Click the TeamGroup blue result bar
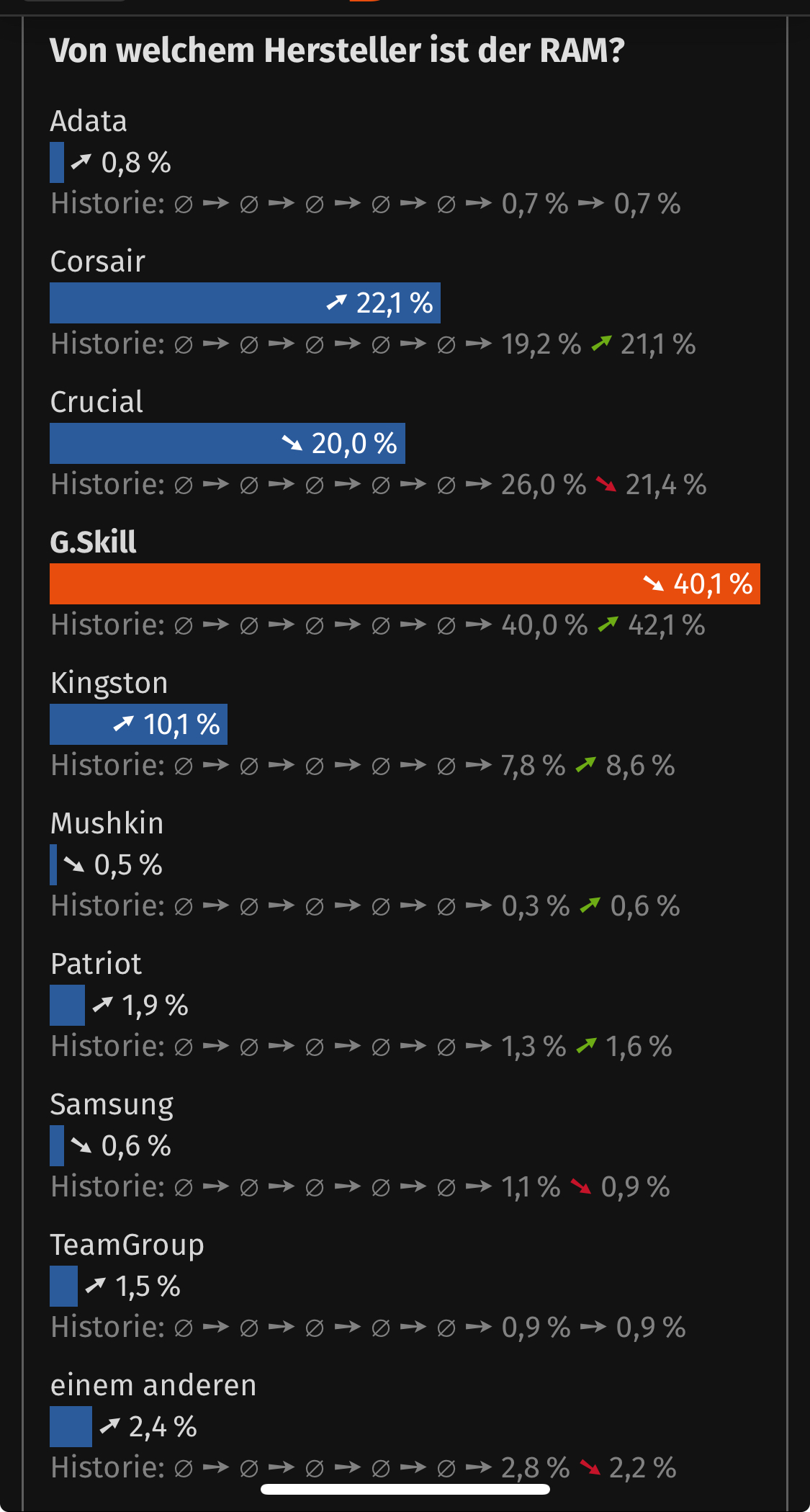 [63, 1286]
